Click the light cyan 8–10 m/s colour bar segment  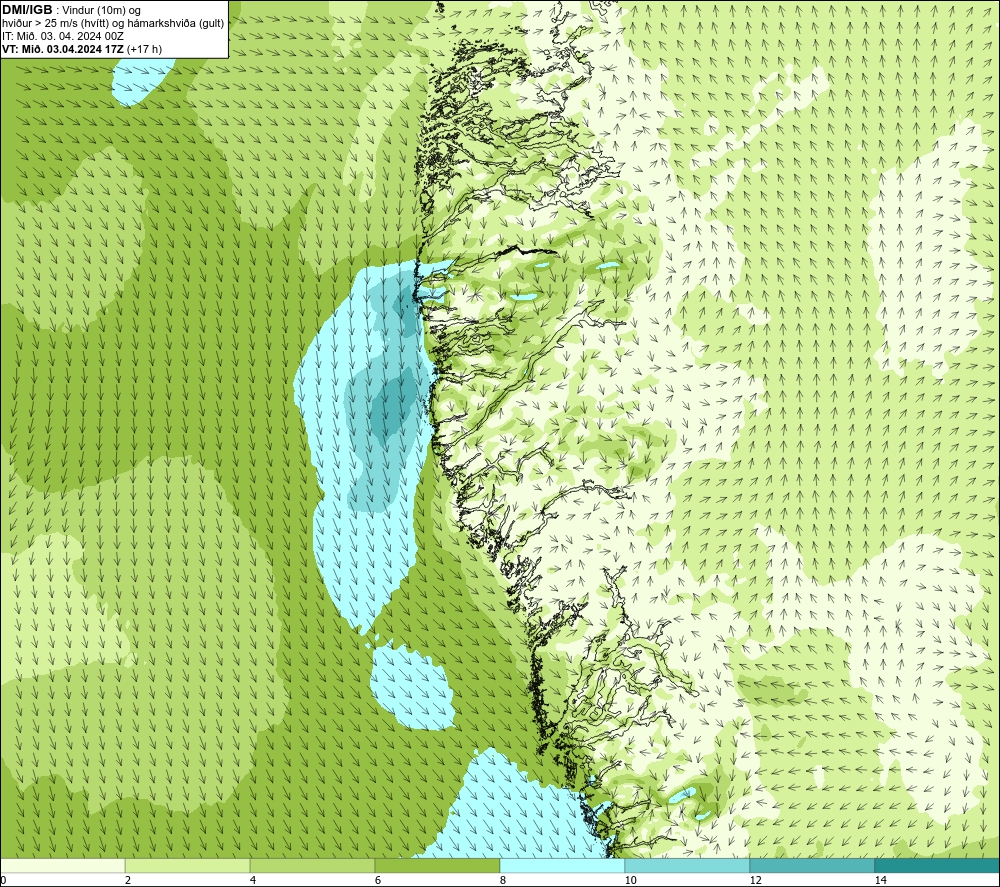pos(562,865)
